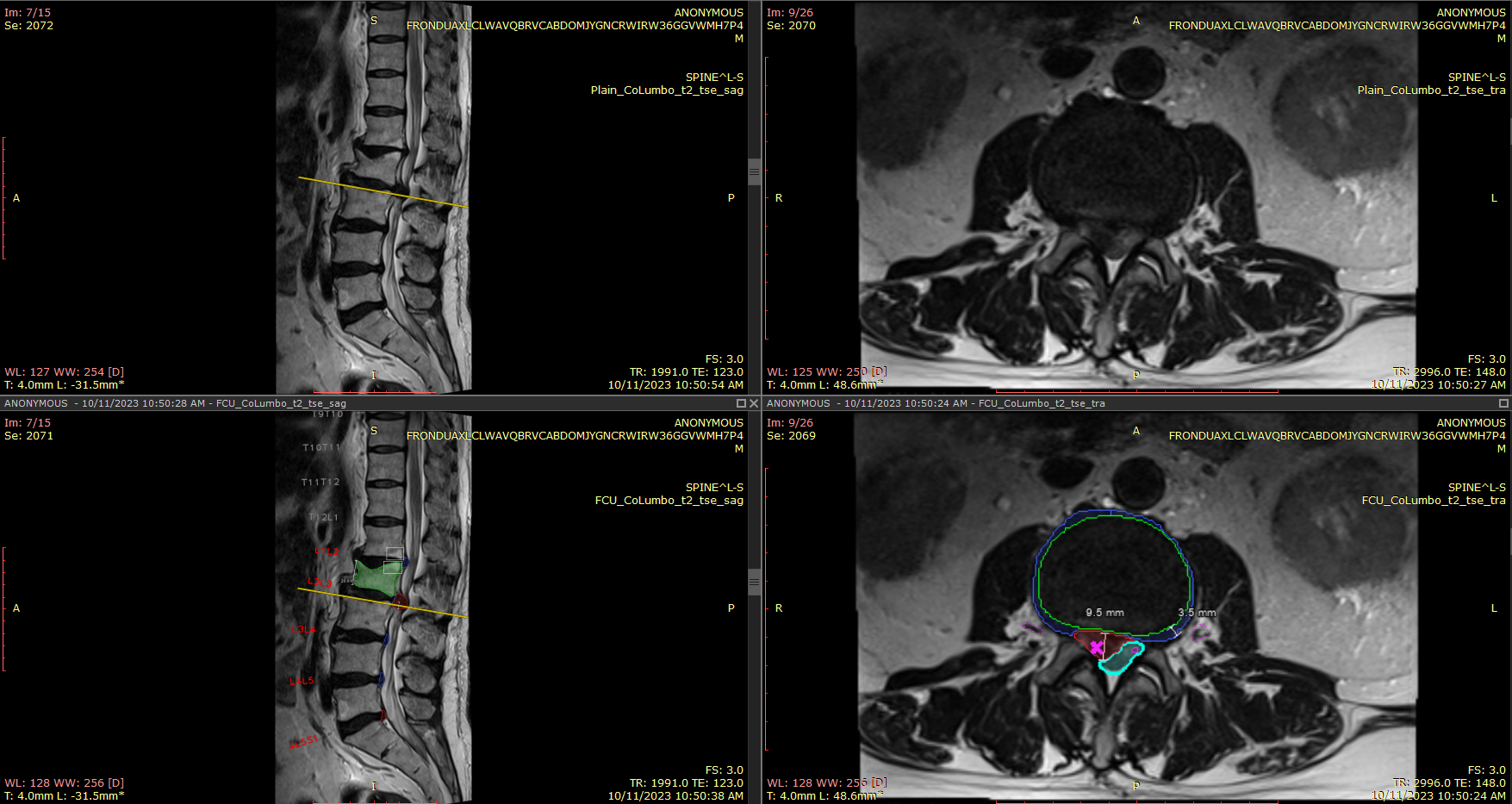This screenshot has height=804, width=1512.
Task: Select the L1L2 level label
Action: click(x=327, y=551)
